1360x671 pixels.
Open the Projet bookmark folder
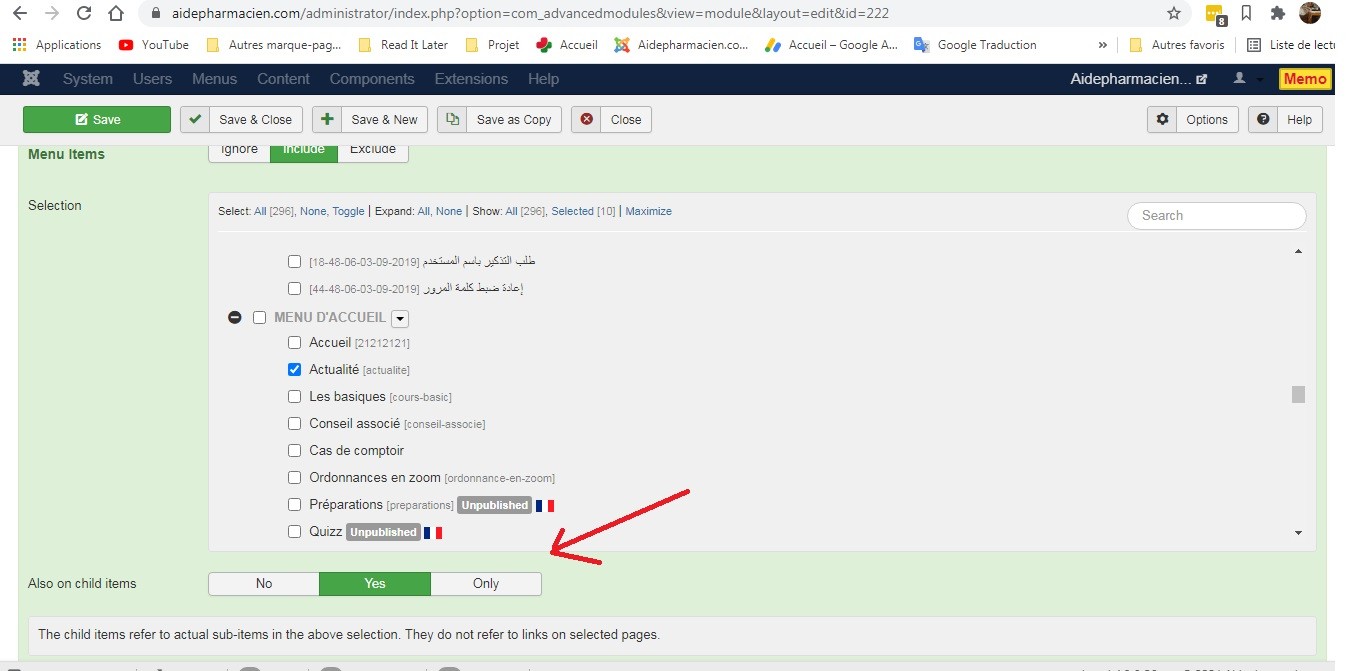[x=492, y=45]
